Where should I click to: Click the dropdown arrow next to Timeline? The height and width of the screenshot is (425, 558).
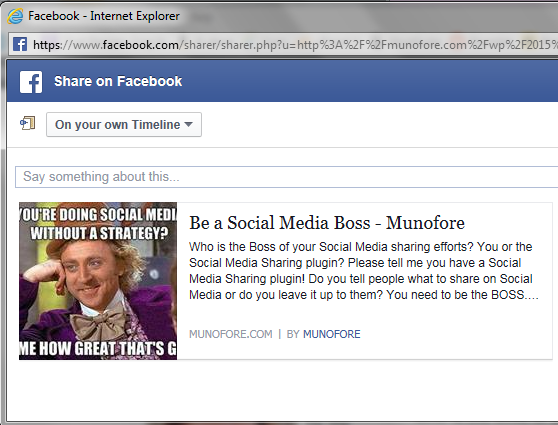pyautogui.click(x=189, y=125)
